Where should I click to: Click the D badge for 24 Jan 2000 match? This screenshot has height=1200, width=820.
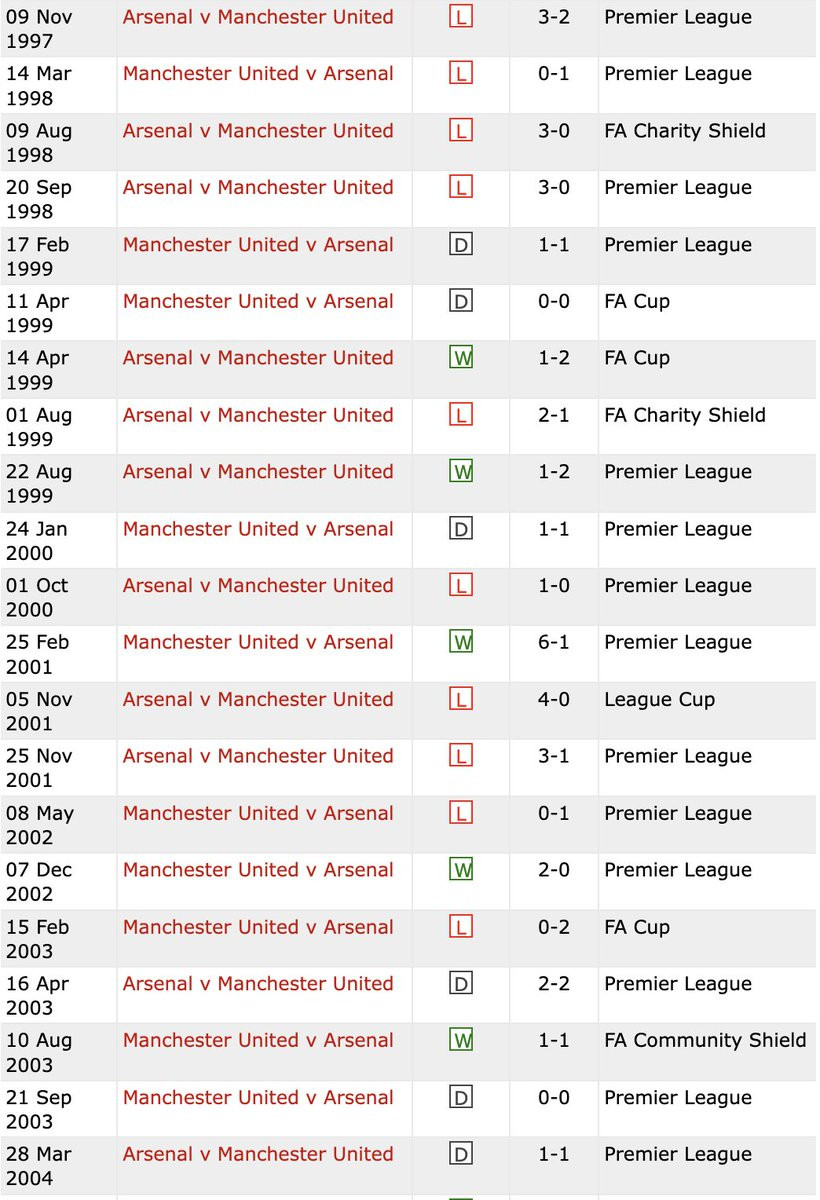(460, 529)
